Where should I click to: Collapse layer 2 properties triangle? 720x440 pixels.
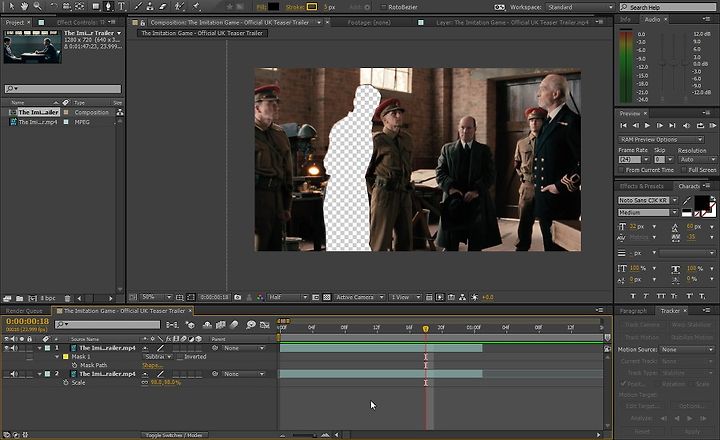pyautogui.click(x=39, y=374)
